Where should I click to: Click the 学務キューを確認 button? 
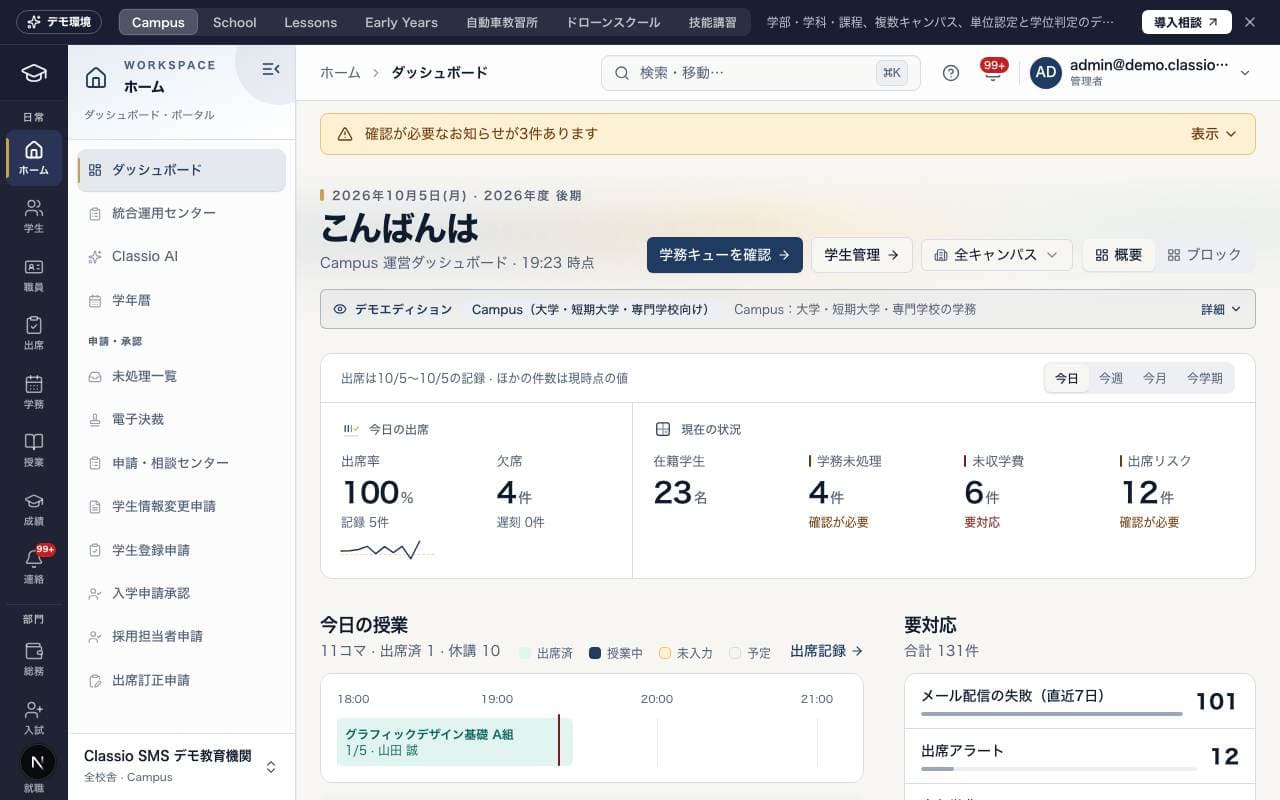click(x=725, y=255)
